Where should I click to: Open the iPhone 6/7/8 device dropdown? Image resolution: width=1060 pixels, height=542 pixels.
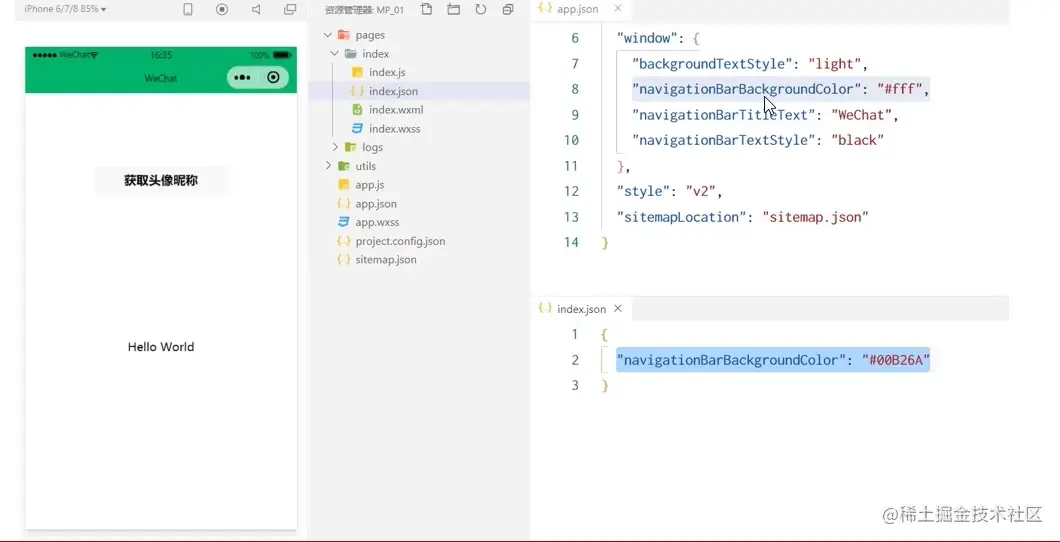66,9
